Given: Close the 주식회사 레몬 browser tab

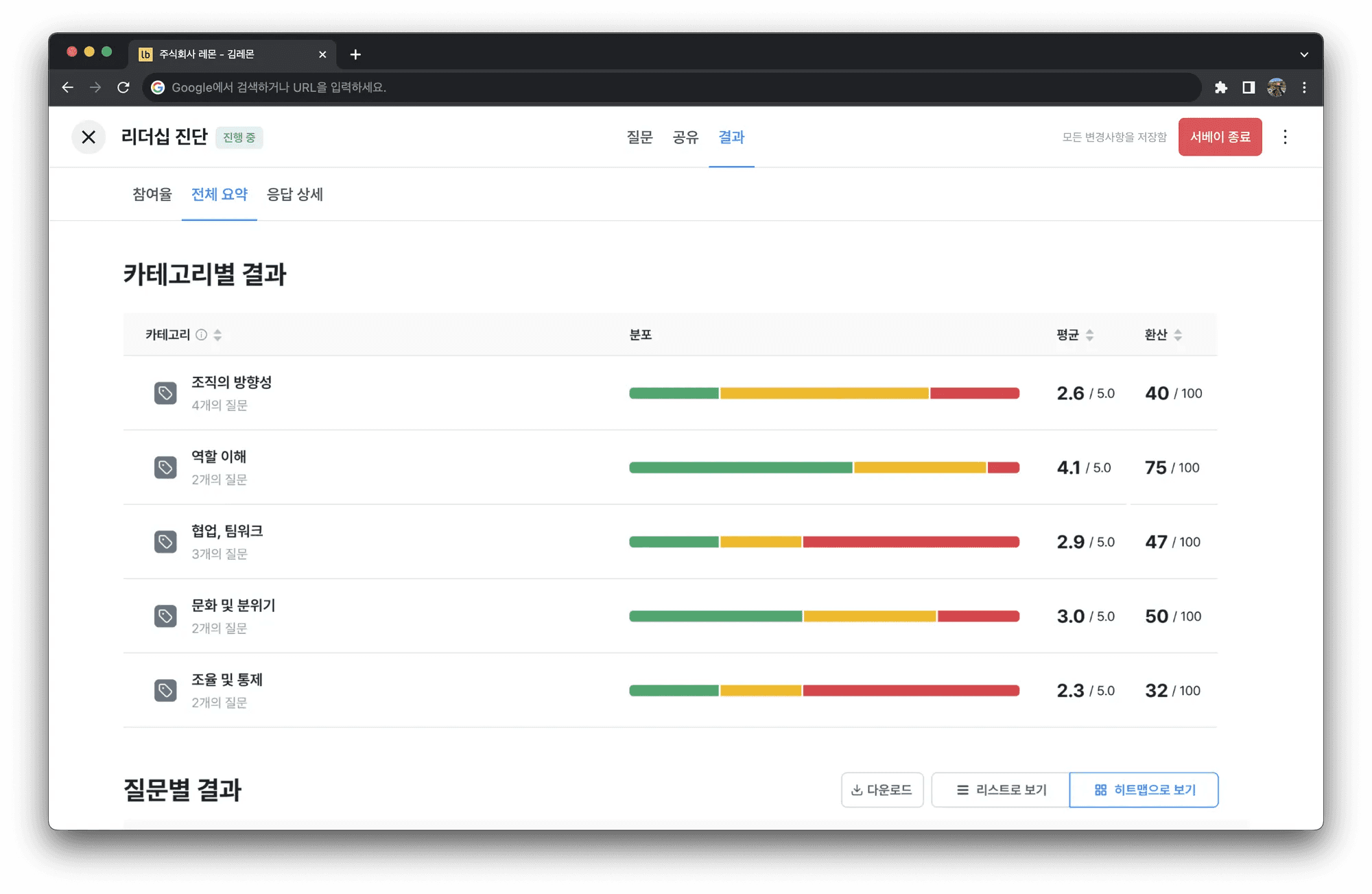Looking at the screenshot, I should [322, 54].
